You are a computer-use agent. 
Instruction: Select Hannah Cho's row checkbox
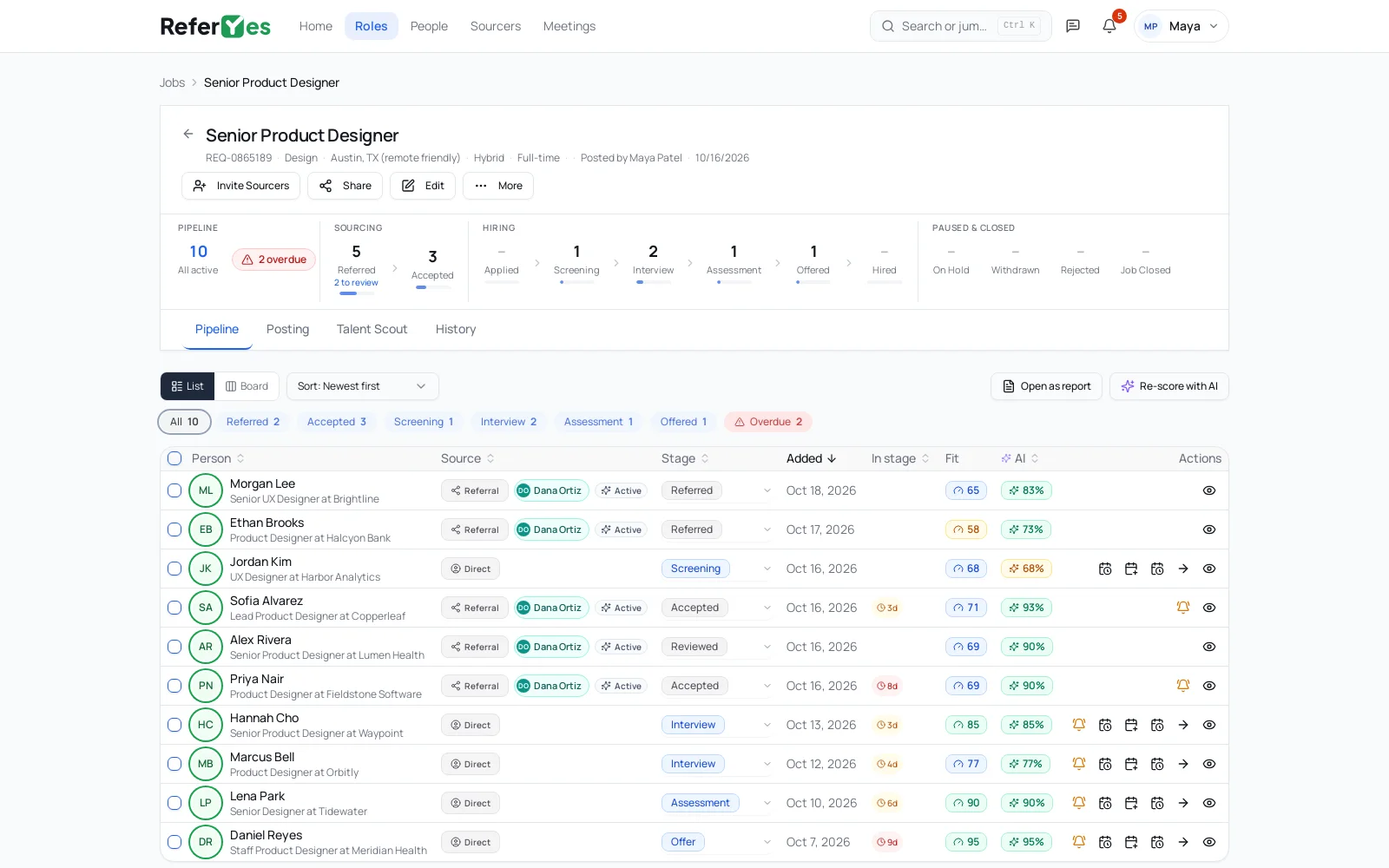pyautogui.click(x=174, y=725)
